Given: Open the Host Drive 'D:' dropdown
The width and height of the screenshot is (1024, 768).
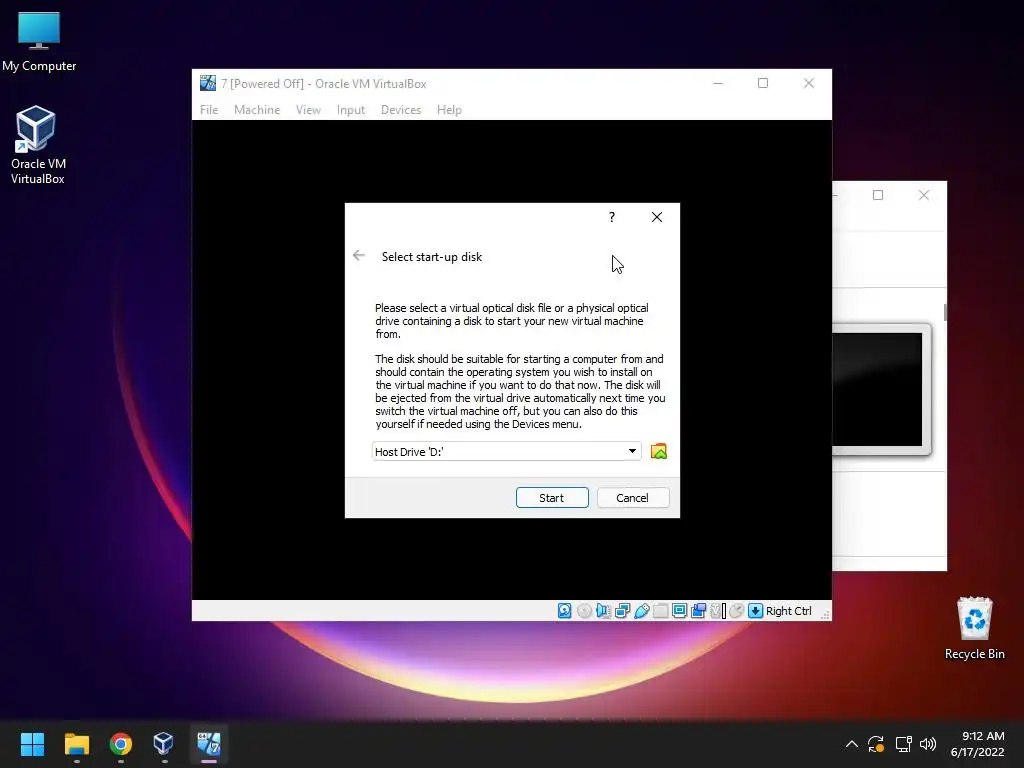Looking at the screenshot, I should [x=507, y=451].
